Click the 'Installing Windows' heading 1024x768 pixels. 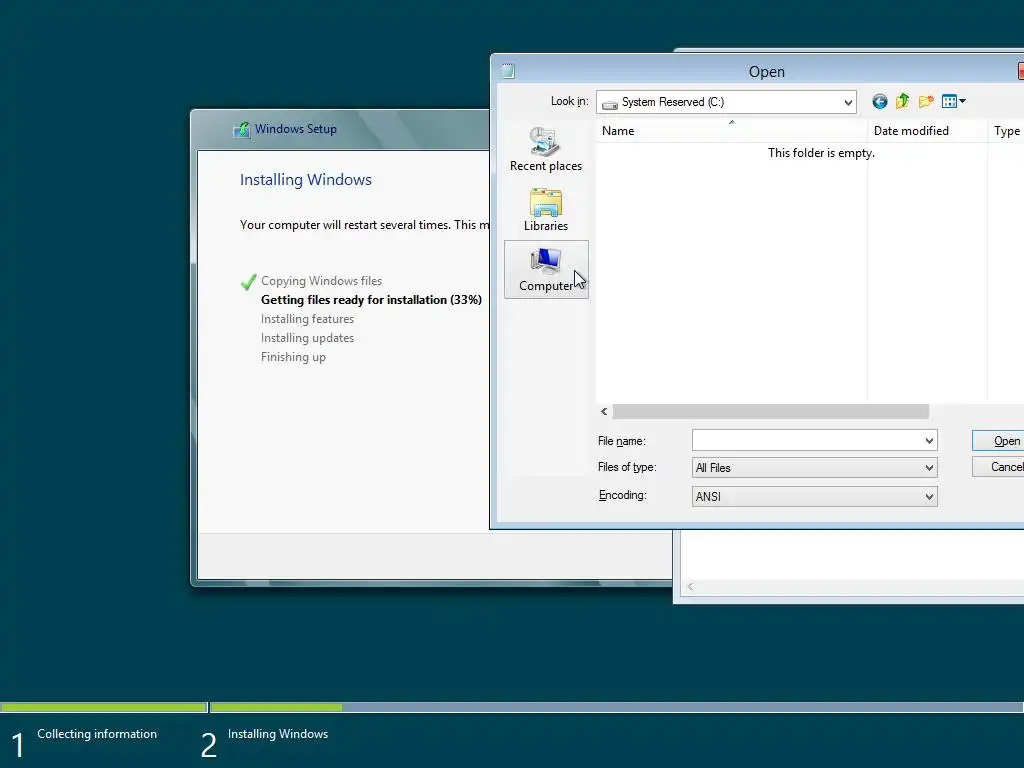(x=306, y=180)
